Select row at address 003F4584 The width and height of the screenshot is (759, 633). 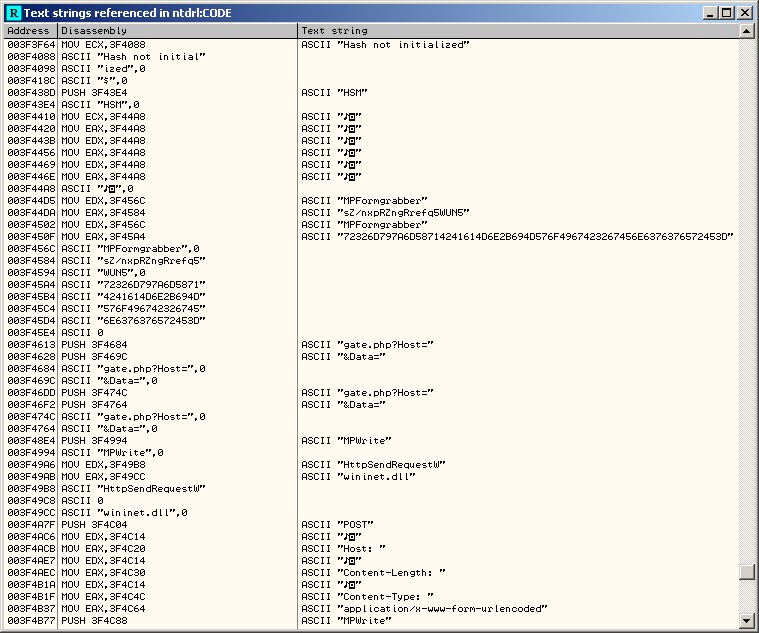[372, 260]
